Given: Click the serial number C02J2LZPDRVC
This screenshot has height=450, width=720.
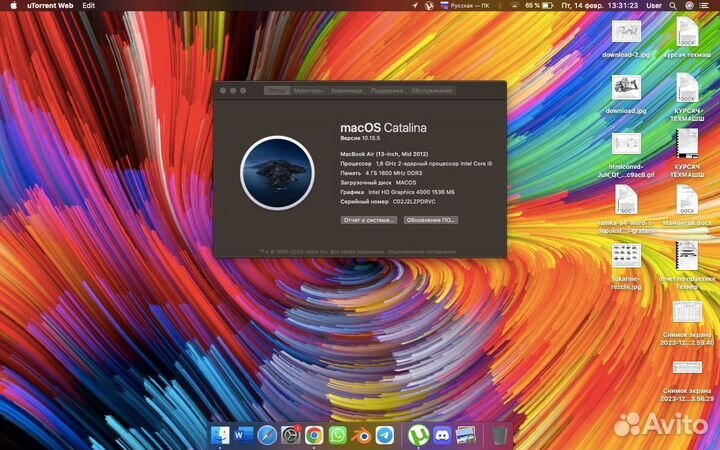Looking at the screenshot, I should point(414,202).
